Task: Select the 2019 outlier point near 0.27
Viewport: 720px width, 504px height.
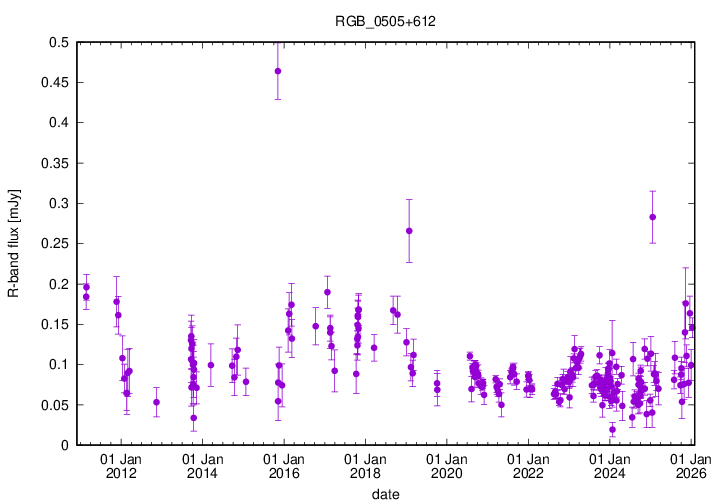Action: (x=409, y=231)
